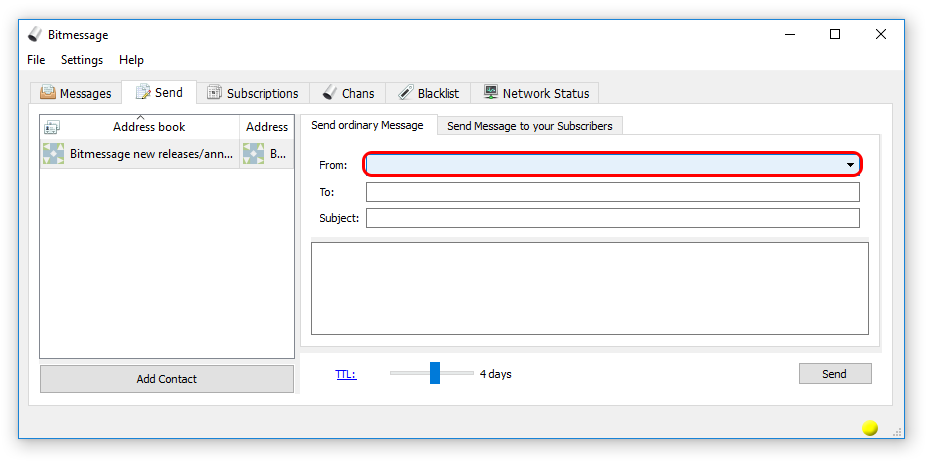This screenshot has width=927, height=464.
Task: Sort by the Address column header
Action: click(267, 126)
